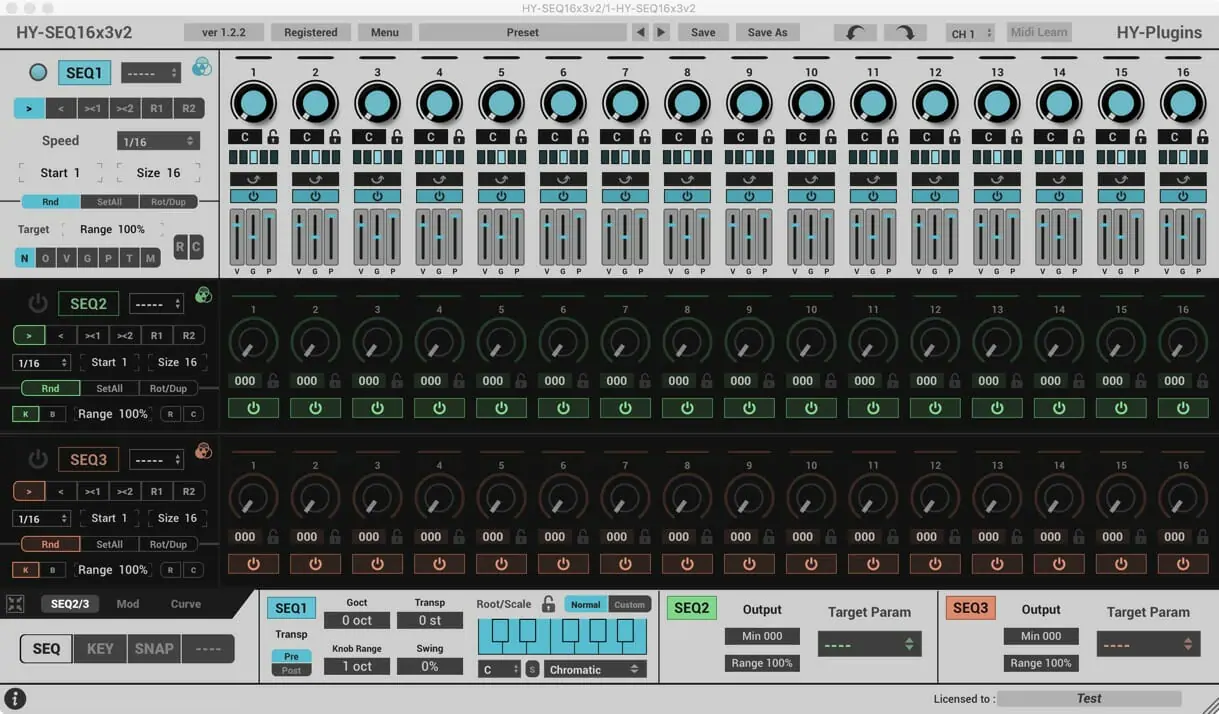The height and width of the screenshot is (714, 1219).
Task: Click the undo arrow in top toolbar
Action: (x=856, y=33)
